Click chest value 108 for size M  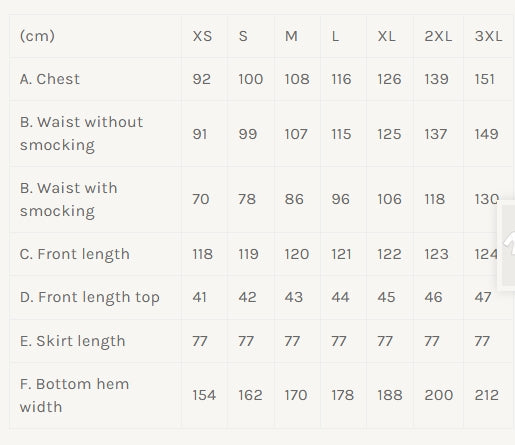297,79
